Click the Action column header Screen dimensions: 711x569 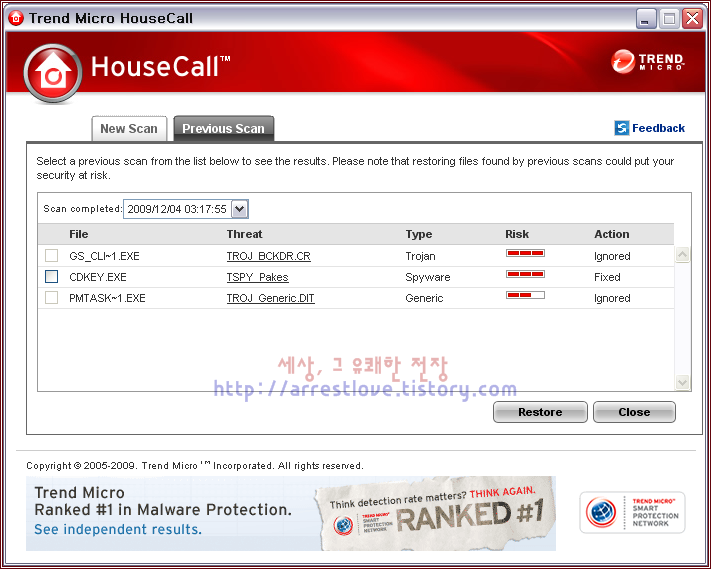click(612, 234)
